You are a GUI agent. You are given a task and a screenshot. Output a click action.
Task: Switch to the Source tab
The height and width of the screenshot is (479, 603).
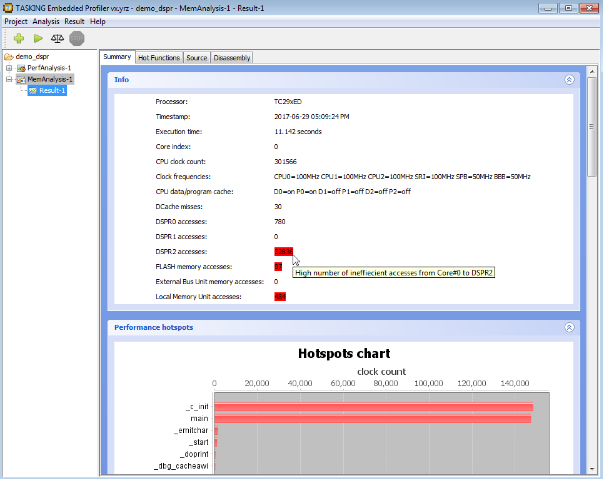pyautogui.click(x=197, y=58)
